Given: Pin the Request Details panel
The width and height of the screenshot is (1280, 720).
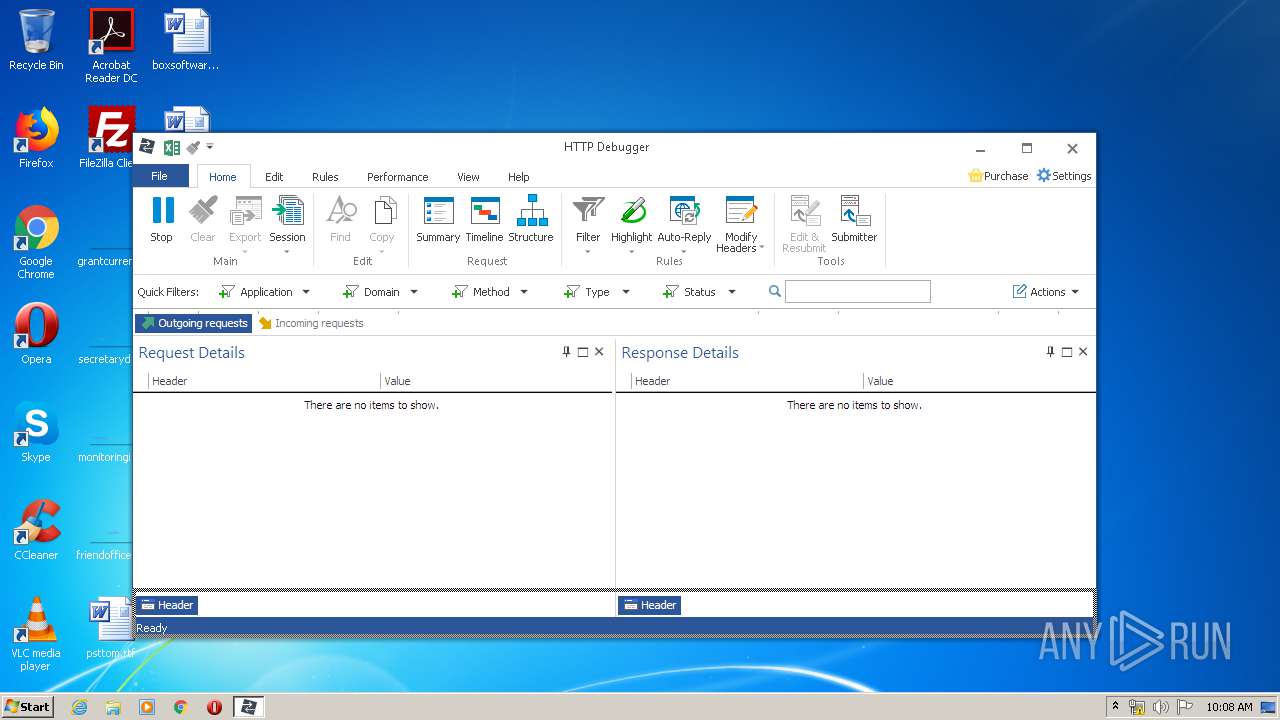Looking at the screenshot, I should tap(566, 352).
